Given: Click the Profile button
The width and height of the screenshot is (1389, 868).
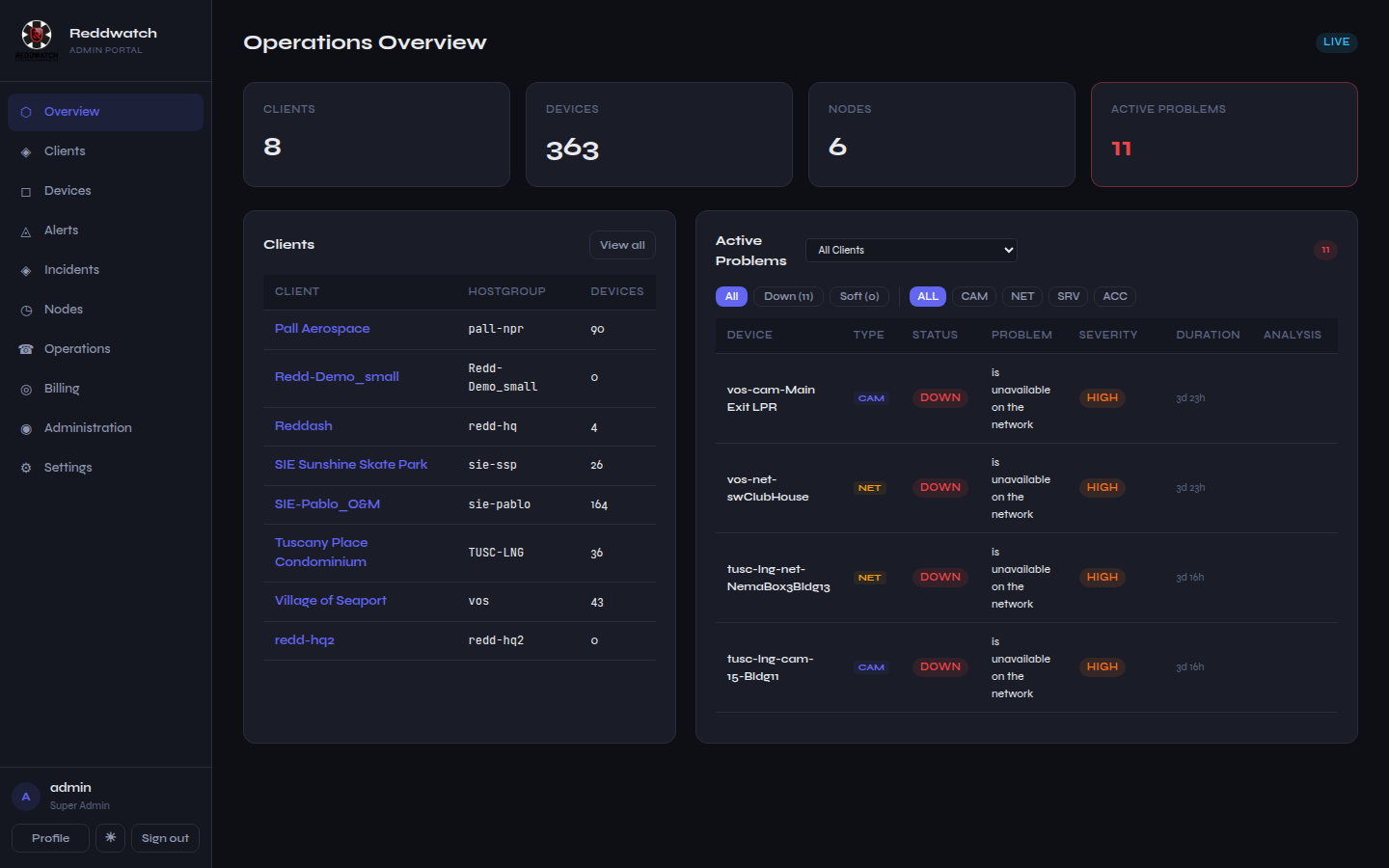Looking at the screenshot, I should point(50,838).
